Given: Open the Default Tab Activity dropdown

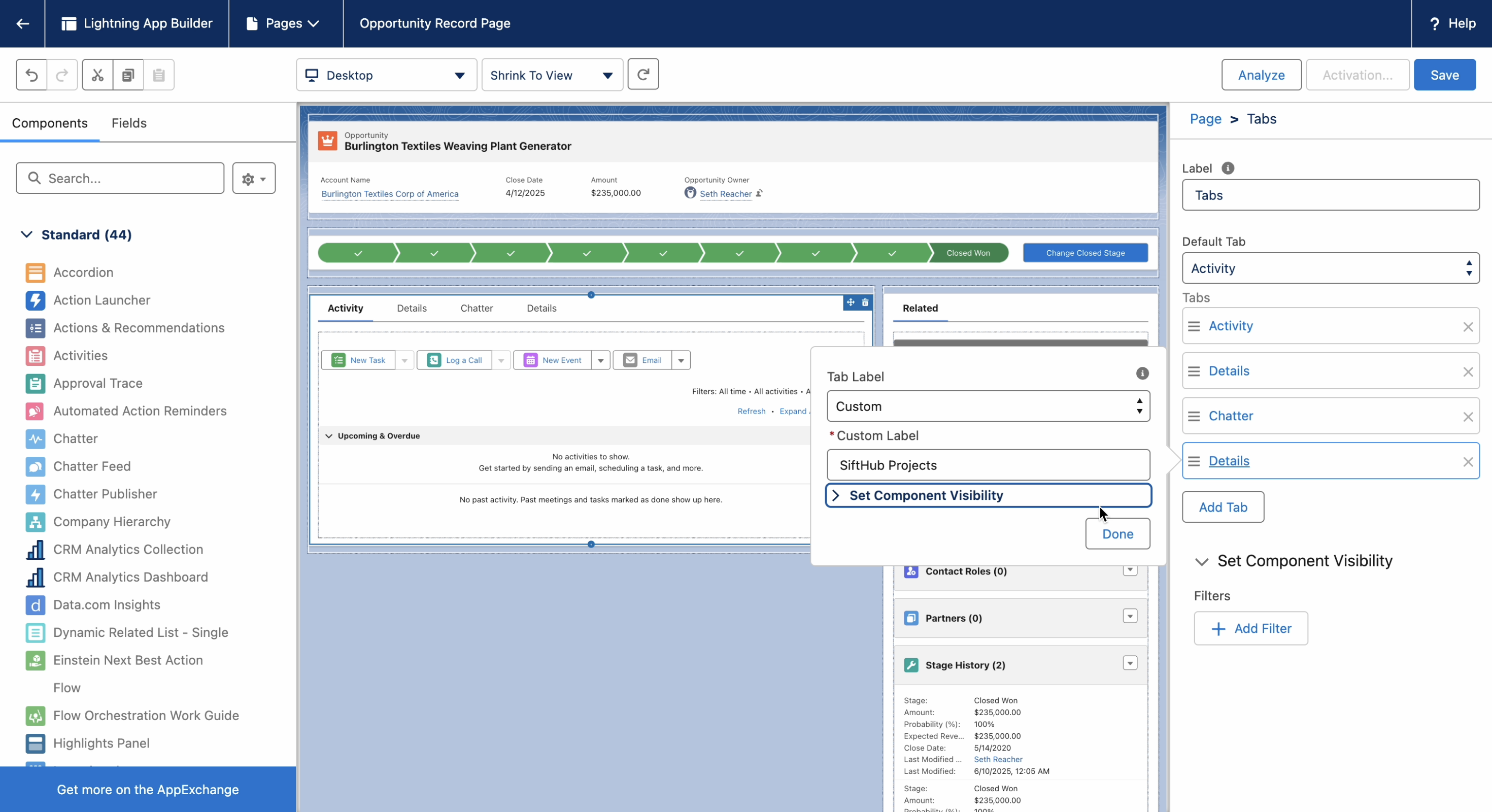Looking at the screenshot, I should click(1331, 268).
